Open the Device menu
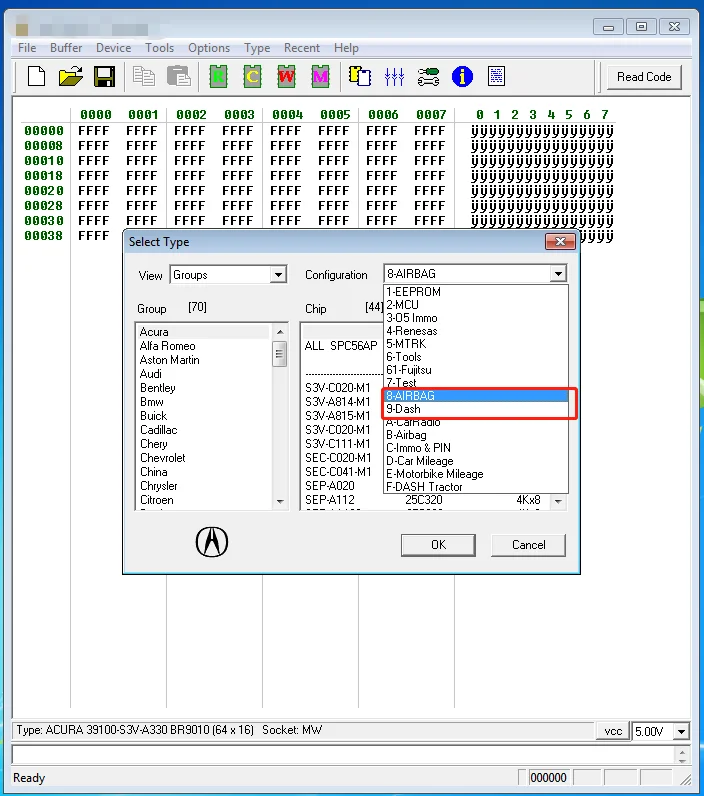The height and width of the screenshot is (796, 704). 114,48
